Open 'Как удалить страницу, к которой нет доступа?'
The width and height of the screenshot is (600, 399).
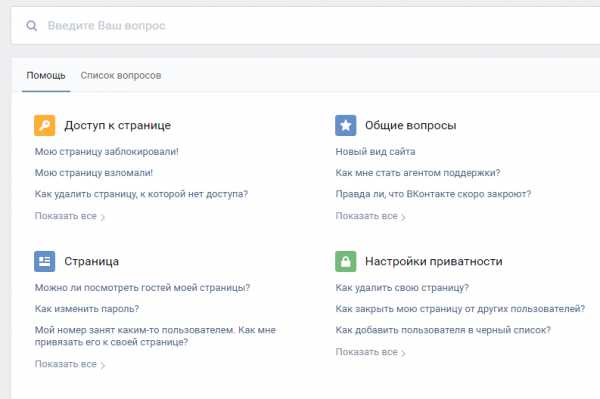coord(141,194)
